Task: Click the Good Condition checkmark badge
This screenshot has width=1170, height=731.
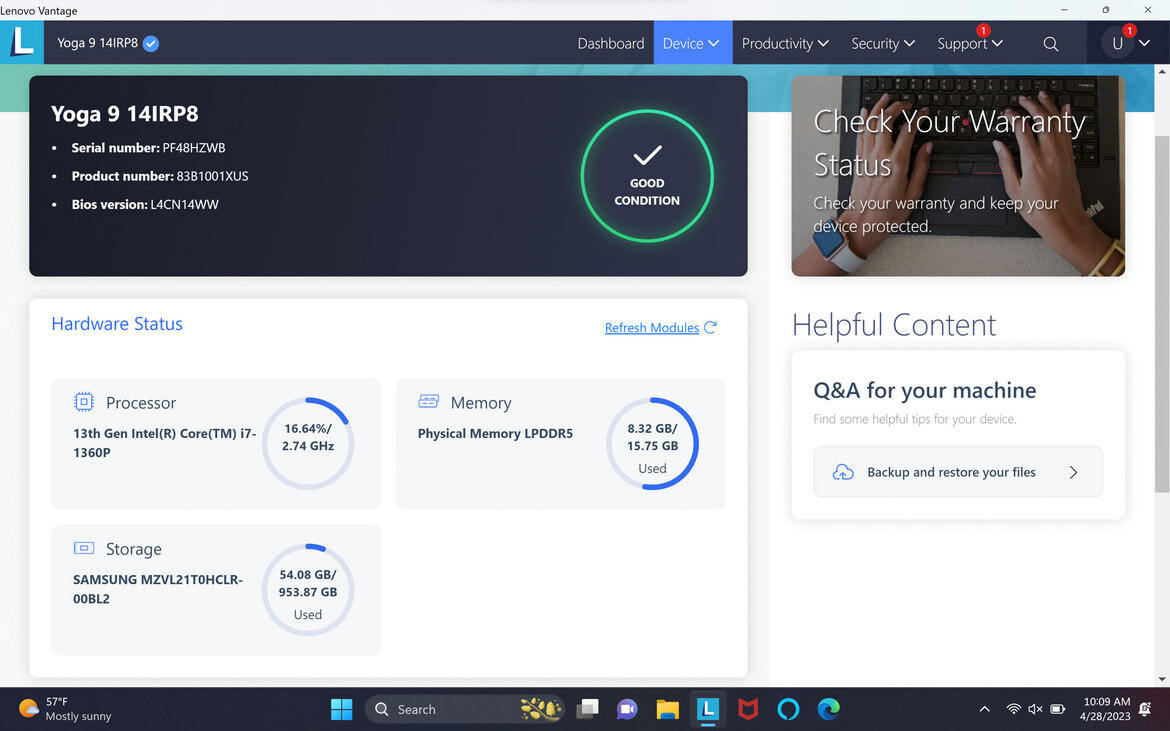Action: point(647,176)
